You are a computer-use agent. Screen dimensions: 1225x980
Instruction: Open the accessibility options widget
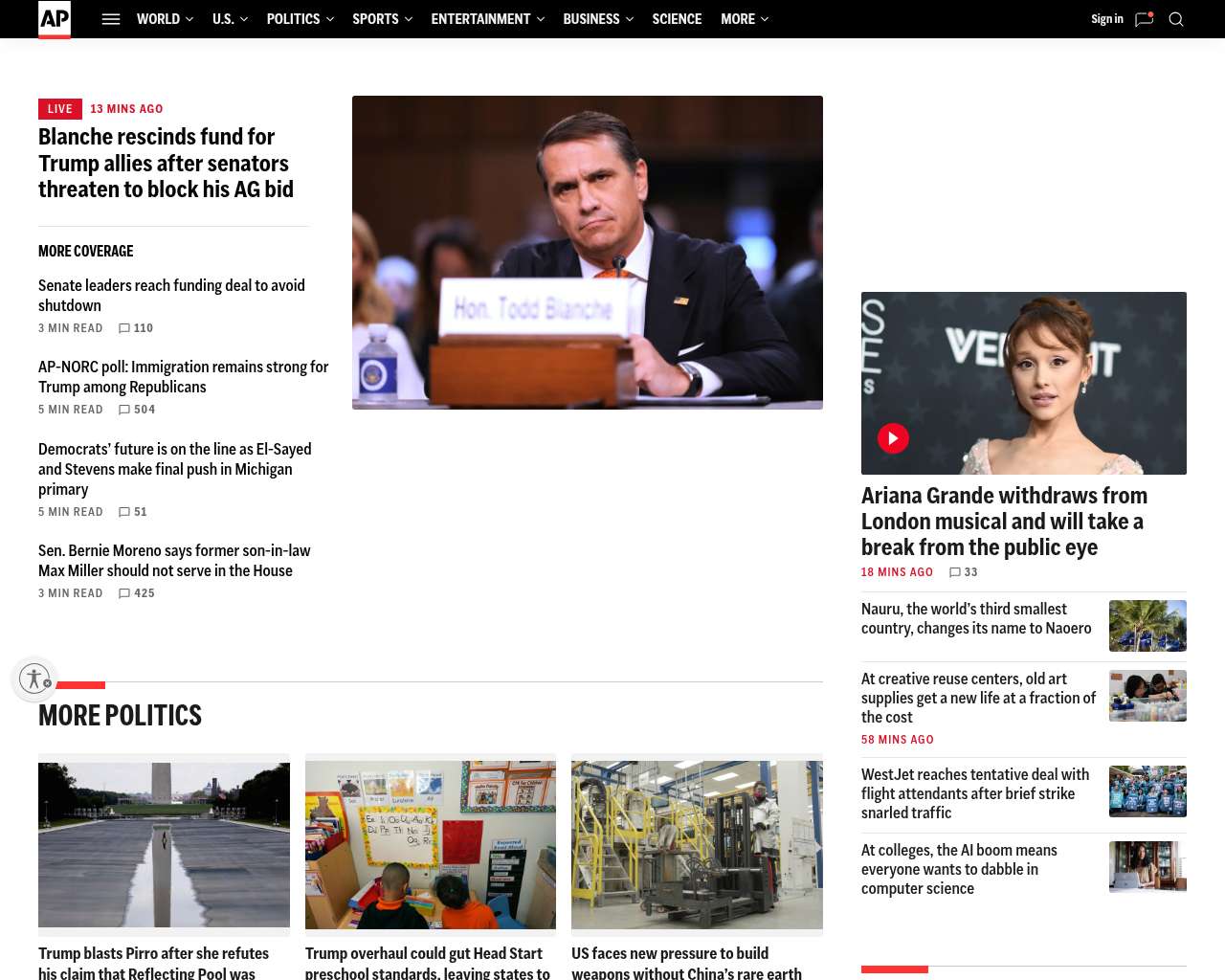point(34,679)
